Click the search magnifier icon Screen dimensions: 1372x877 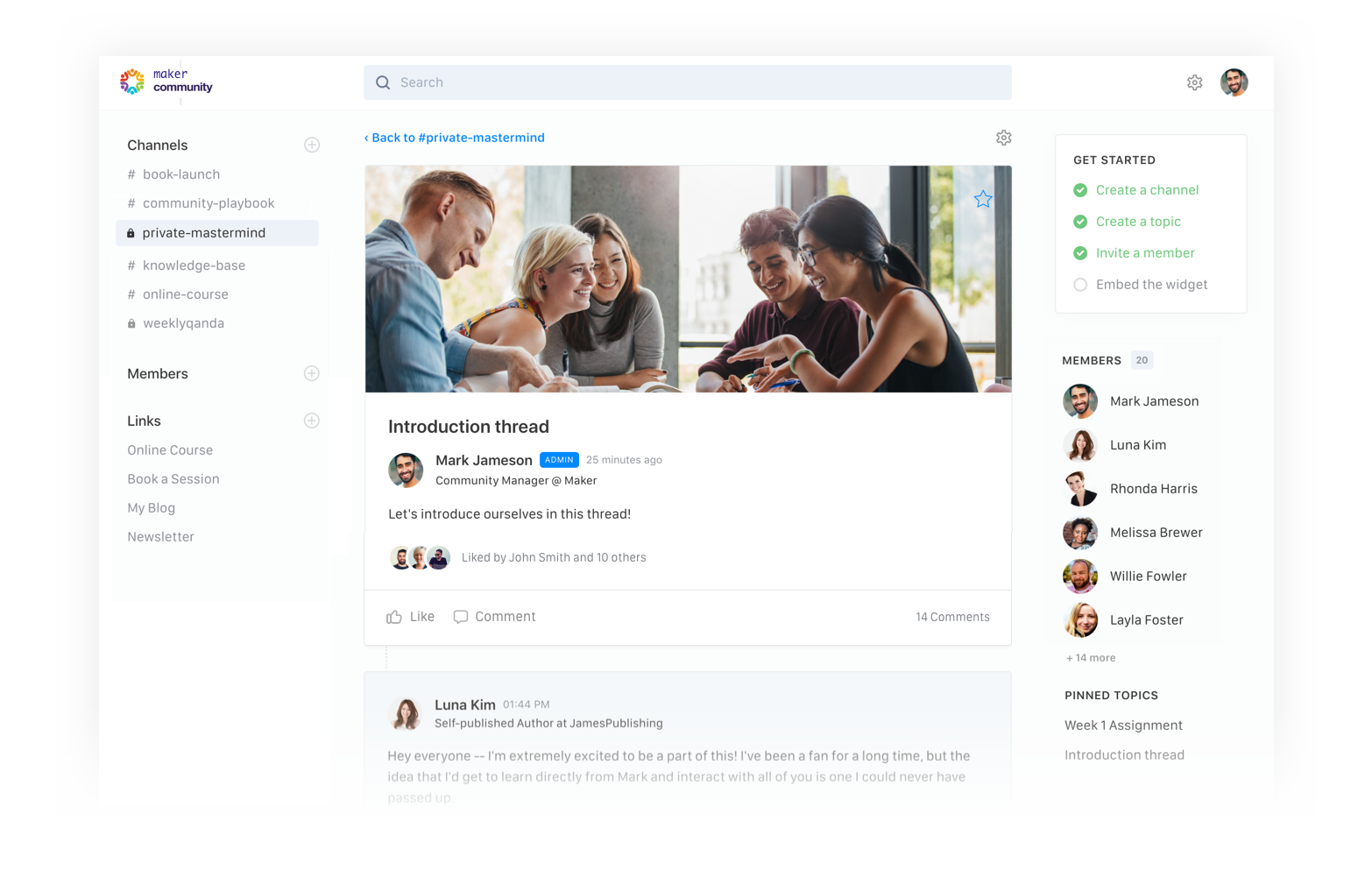point(383,82)
